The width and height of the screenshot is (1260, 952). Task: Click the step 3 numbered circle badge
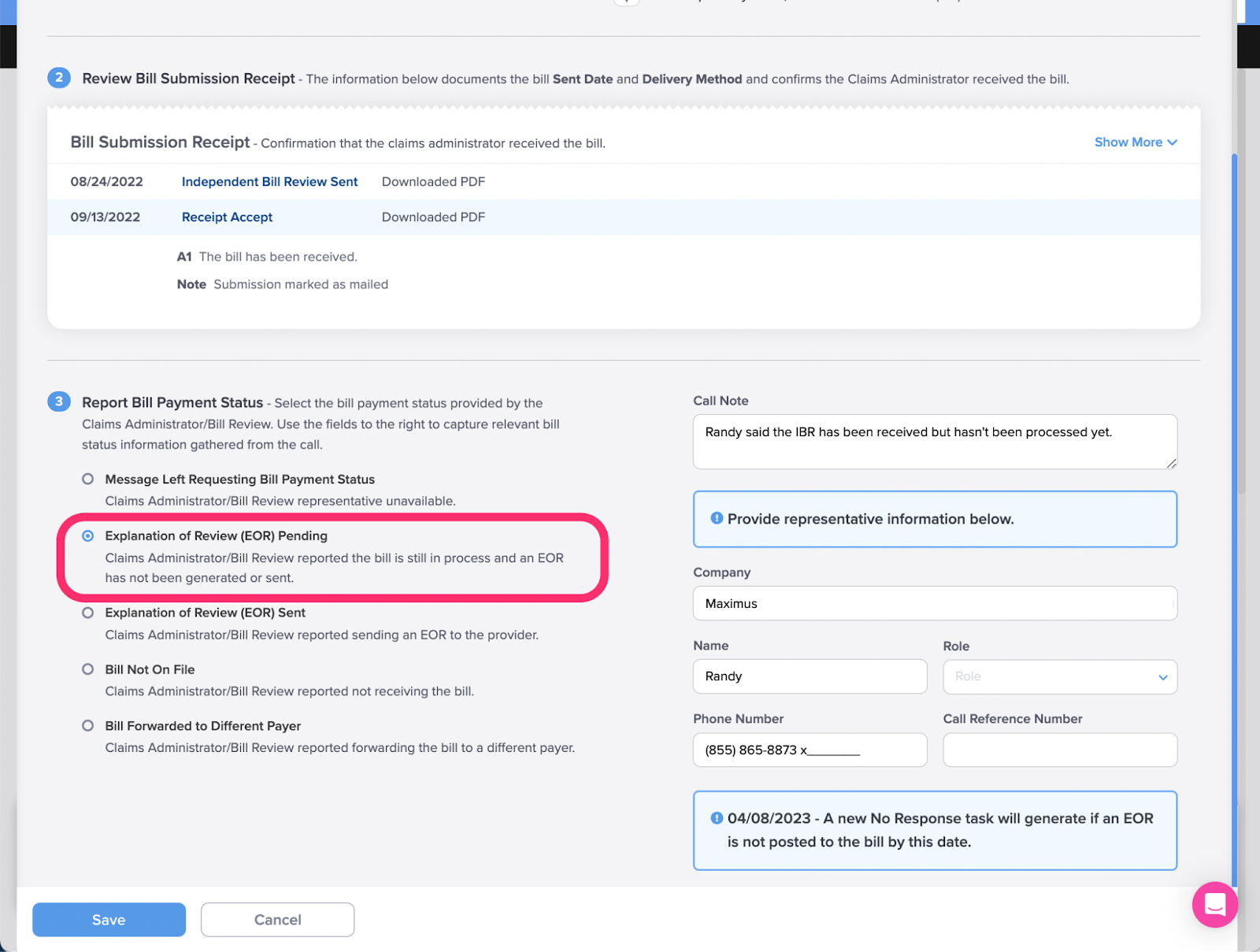coord(59,402)
